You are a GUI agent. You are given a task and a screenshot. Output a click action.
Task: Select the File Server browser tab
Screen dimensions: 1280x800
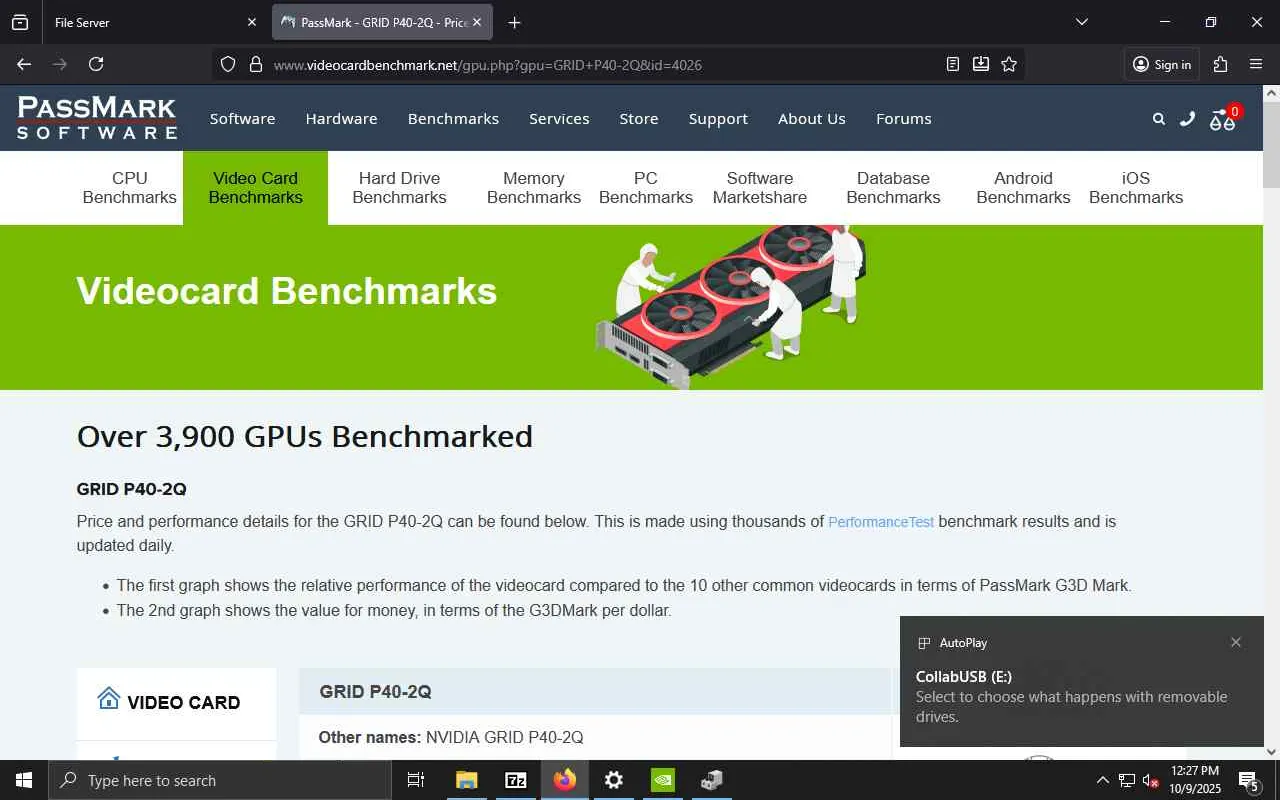(155, 22)
